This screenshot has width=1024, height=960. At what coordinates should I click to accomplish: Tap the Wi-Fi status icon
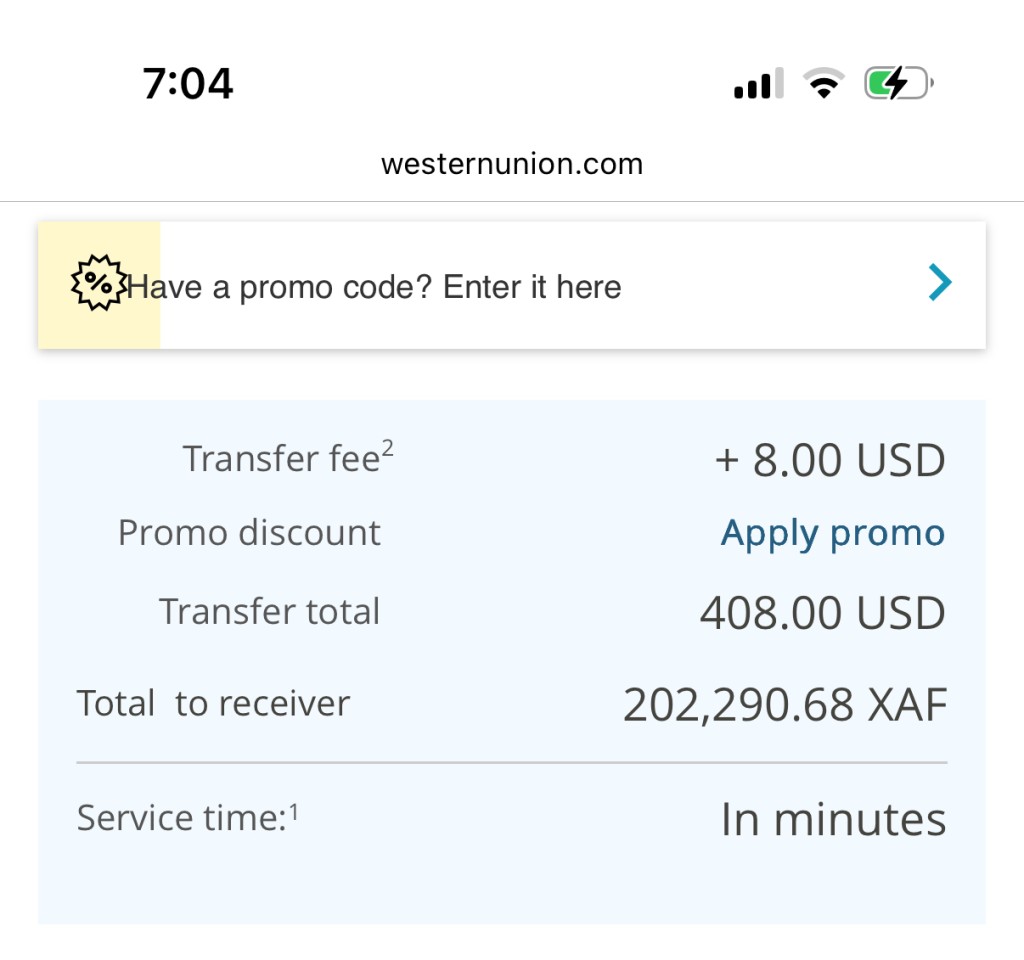823,84
